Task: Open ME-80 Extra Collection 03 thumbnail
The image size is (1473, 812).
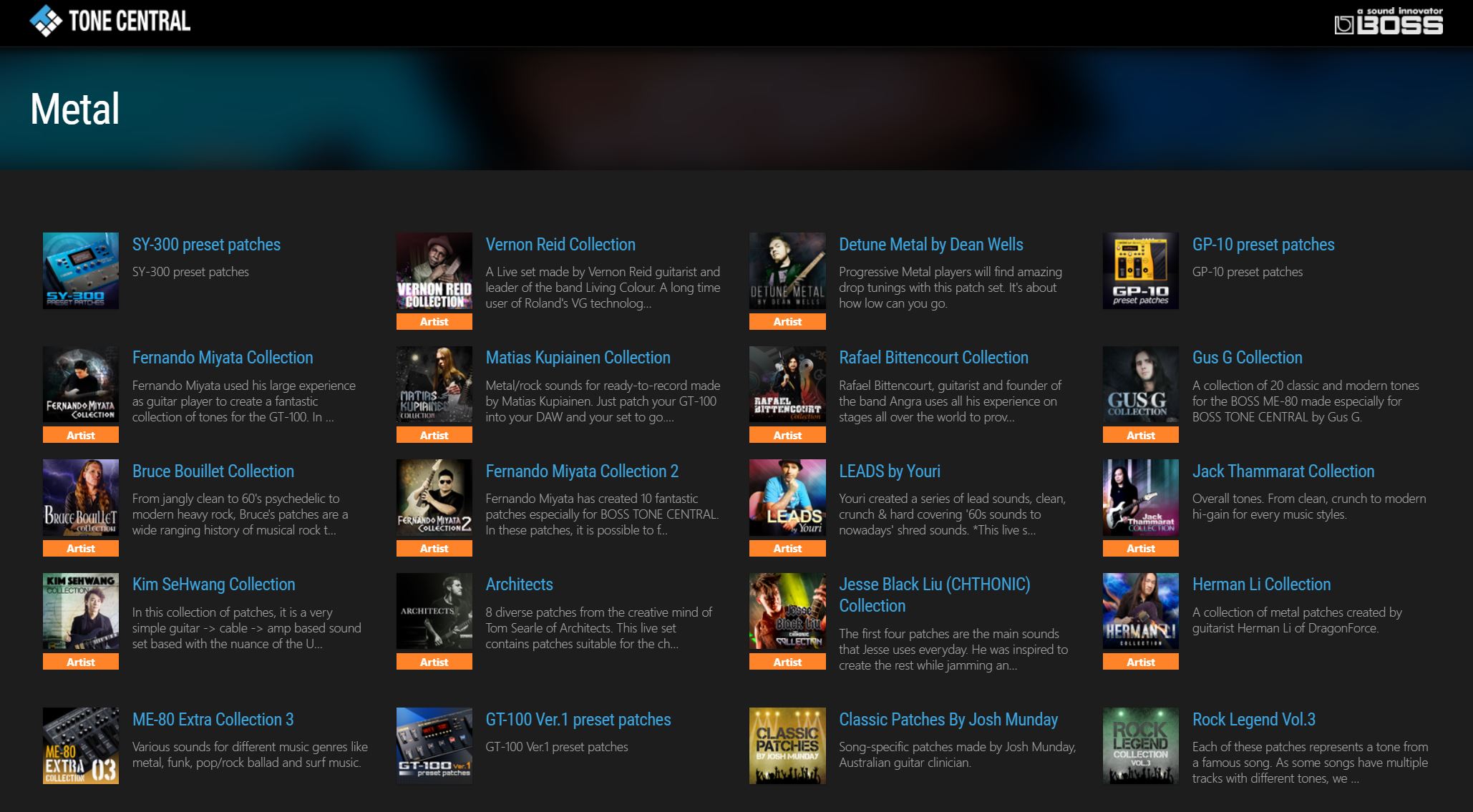Action: [81, 745]
